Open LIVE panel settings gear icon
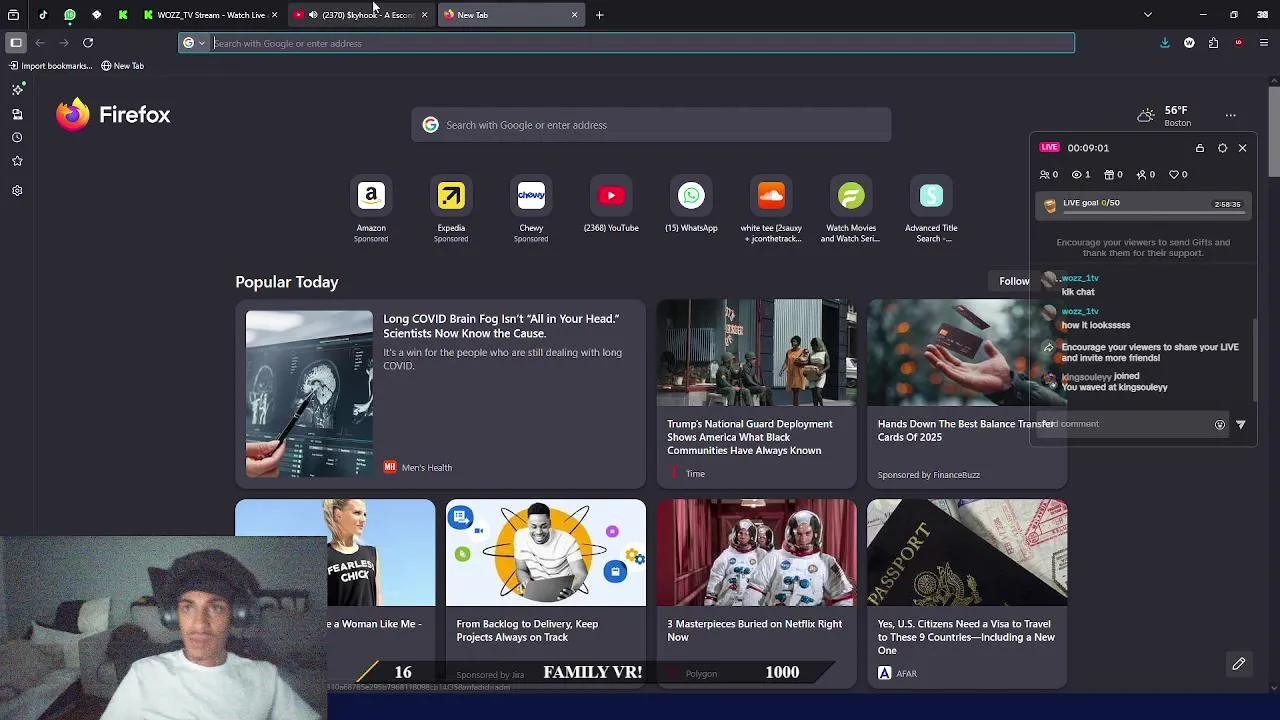This screenshot has height=720, width=1280. [1222, 148]
